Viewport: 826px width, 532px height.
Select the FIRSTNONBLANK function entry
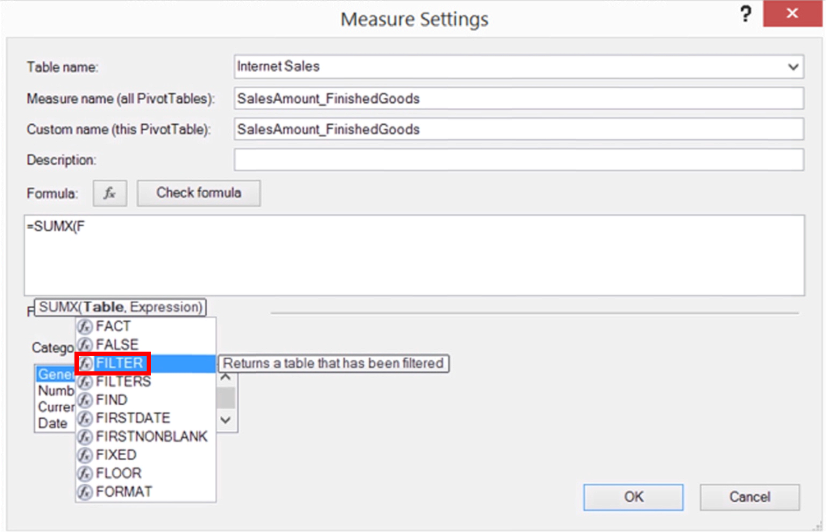(x=152, y=436)
